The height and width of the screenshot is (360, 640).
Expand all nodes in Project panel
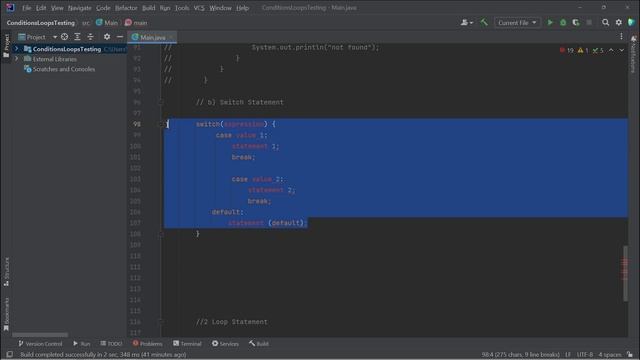click(77, 37)
